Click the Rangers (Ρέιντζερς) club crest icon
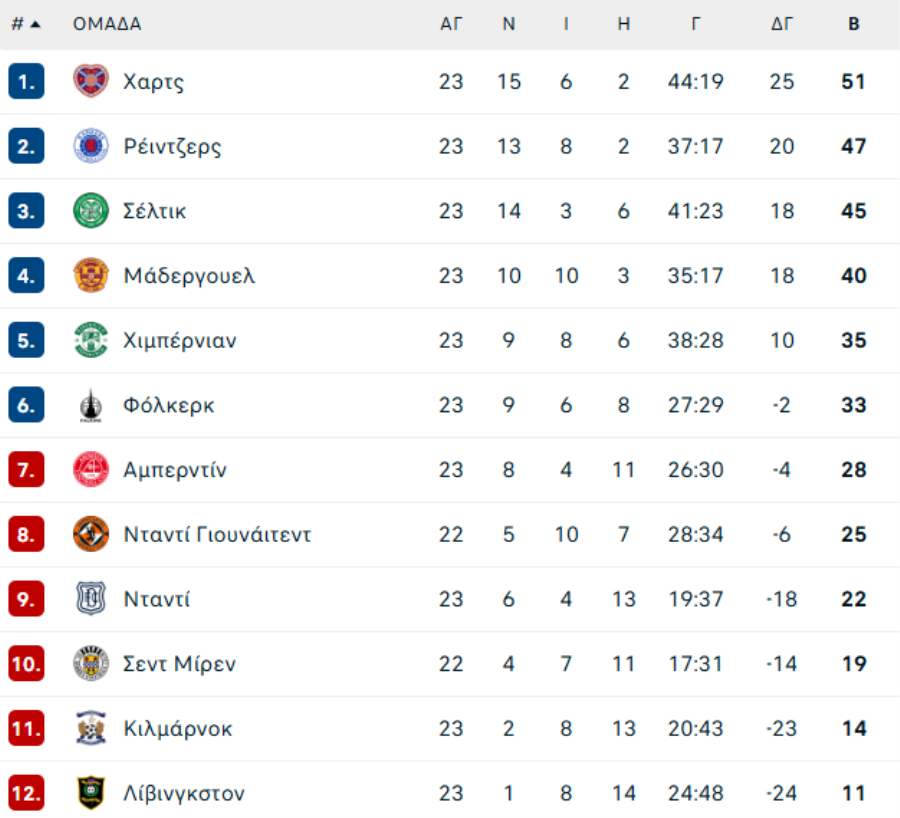Viewport: 900px width, 818px height. 91,146
